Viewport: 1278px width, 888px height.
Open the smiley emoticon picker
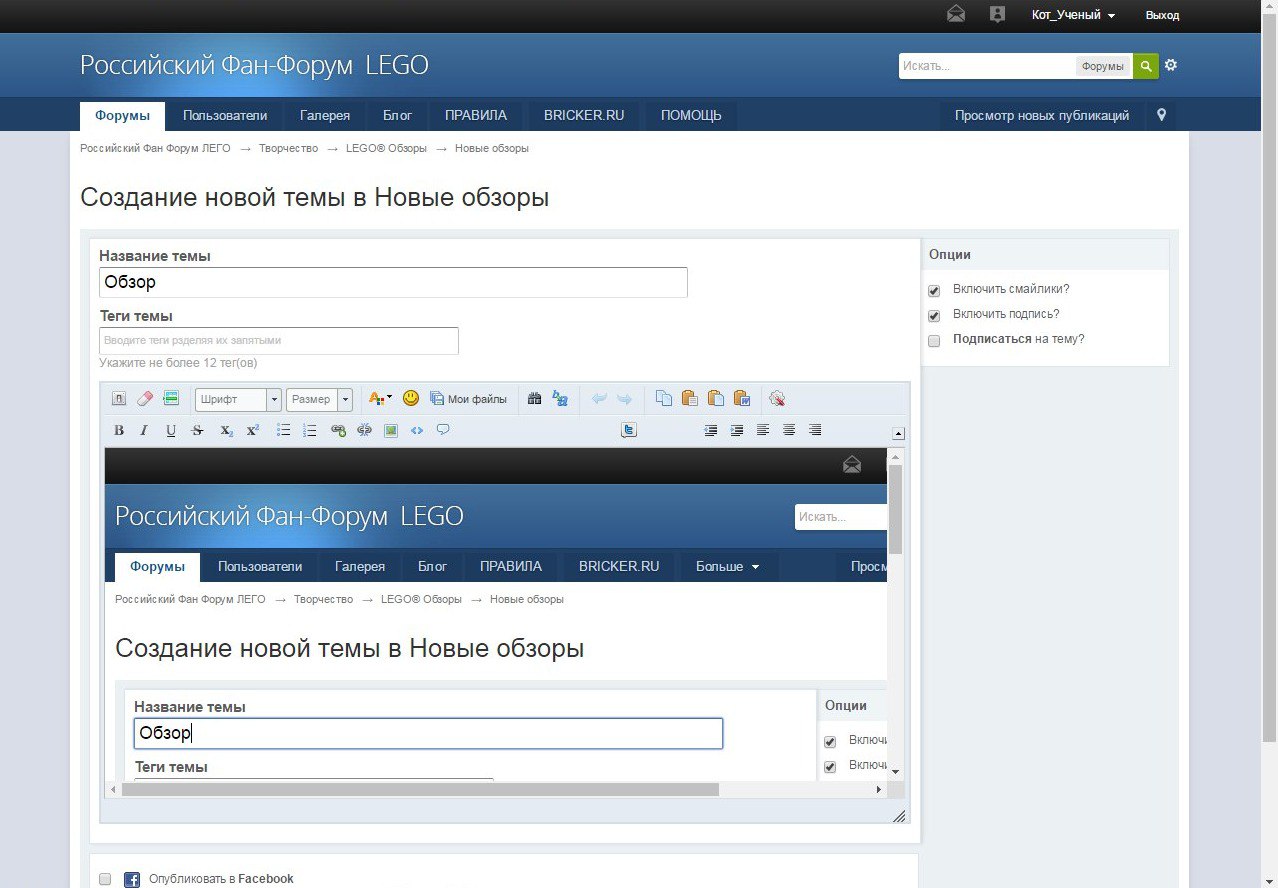coord(411,398)
